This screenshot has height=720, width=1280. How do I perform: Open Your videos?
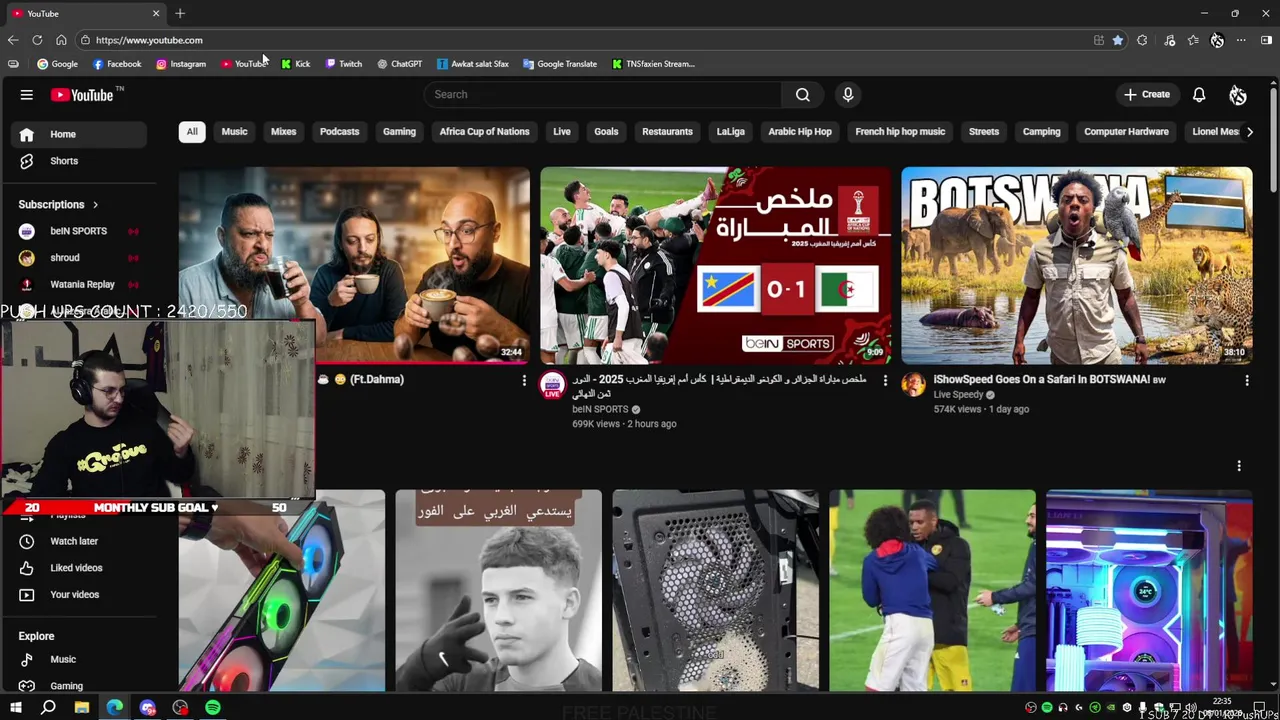(x=79, y=595)
